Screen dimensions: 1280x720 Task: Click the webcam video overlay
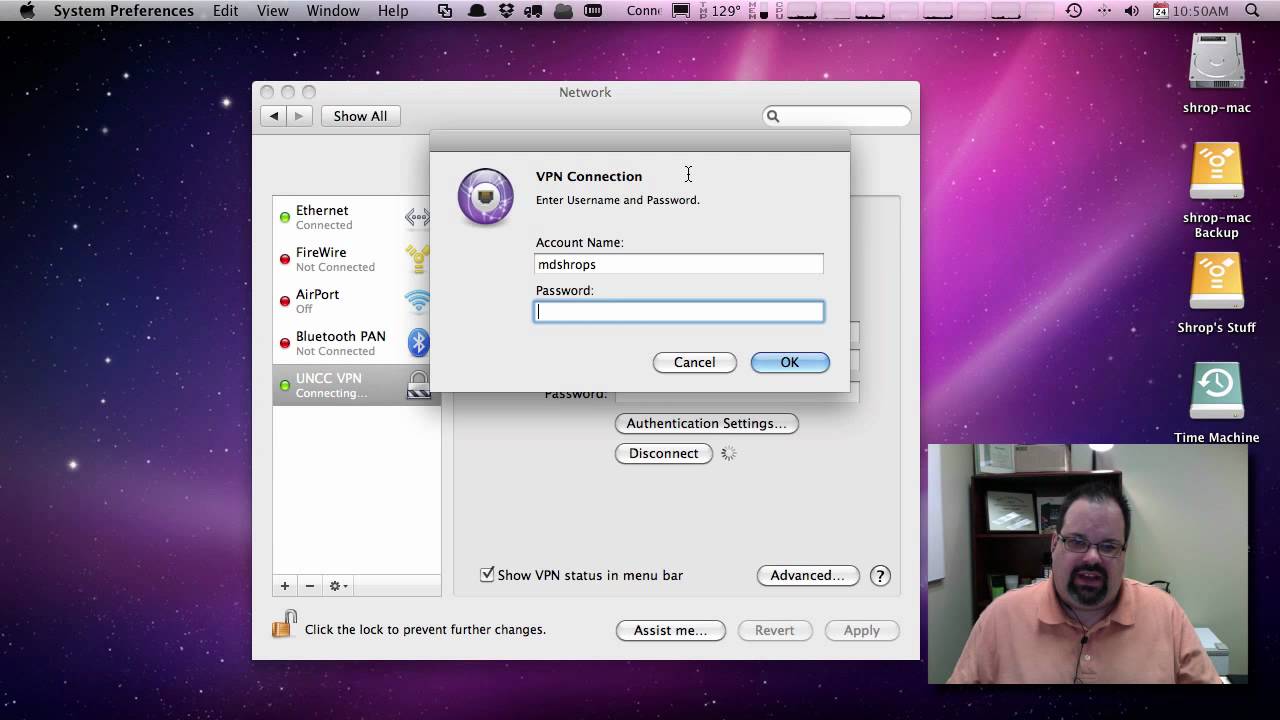pos(1088,564)
